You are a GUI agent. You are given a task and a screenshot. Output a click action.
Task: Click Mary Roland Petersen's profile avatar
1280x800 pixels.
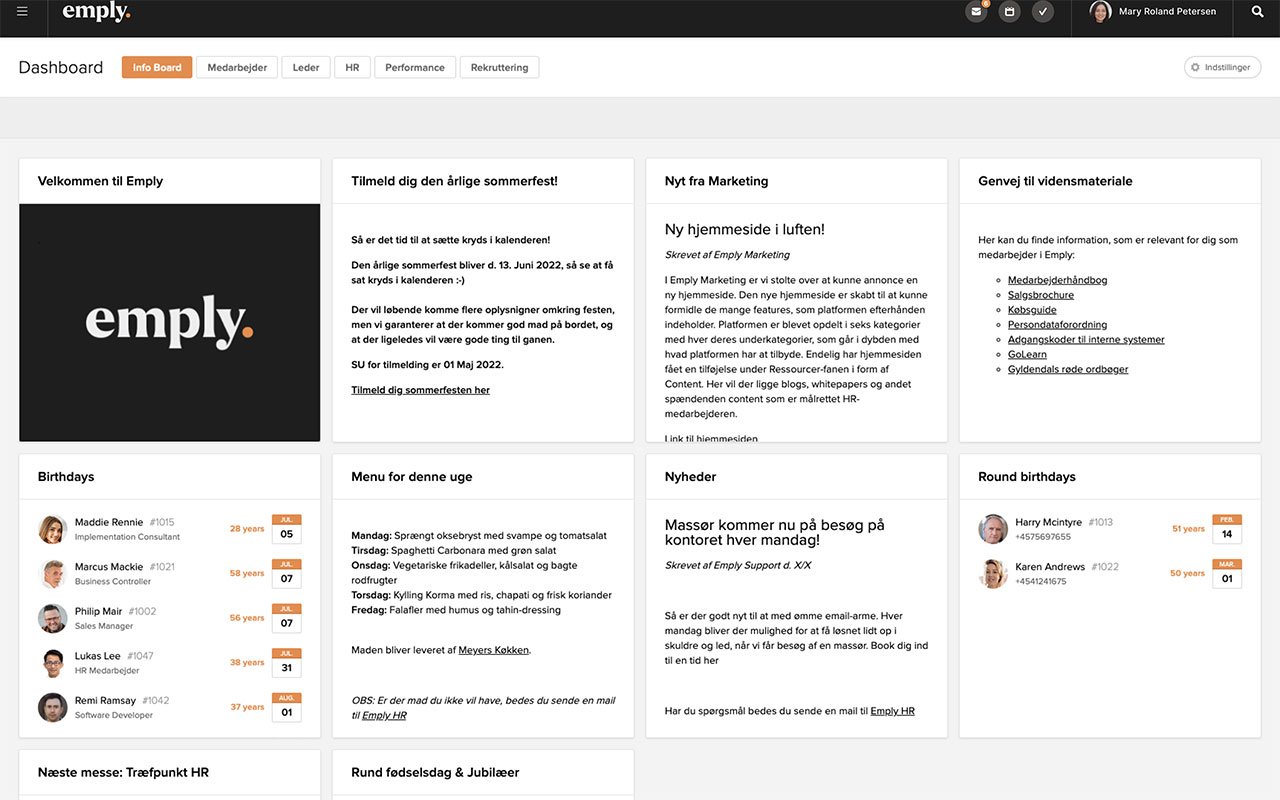pyautogui.click(x=1100, y=12)
